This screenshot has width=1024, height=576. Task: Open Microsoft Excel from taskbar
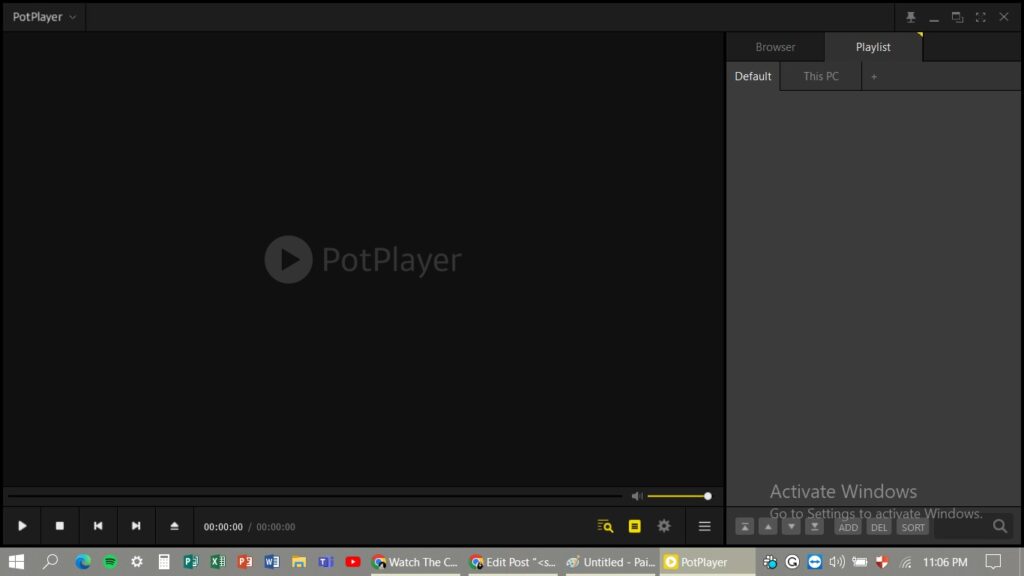[218, 562]
